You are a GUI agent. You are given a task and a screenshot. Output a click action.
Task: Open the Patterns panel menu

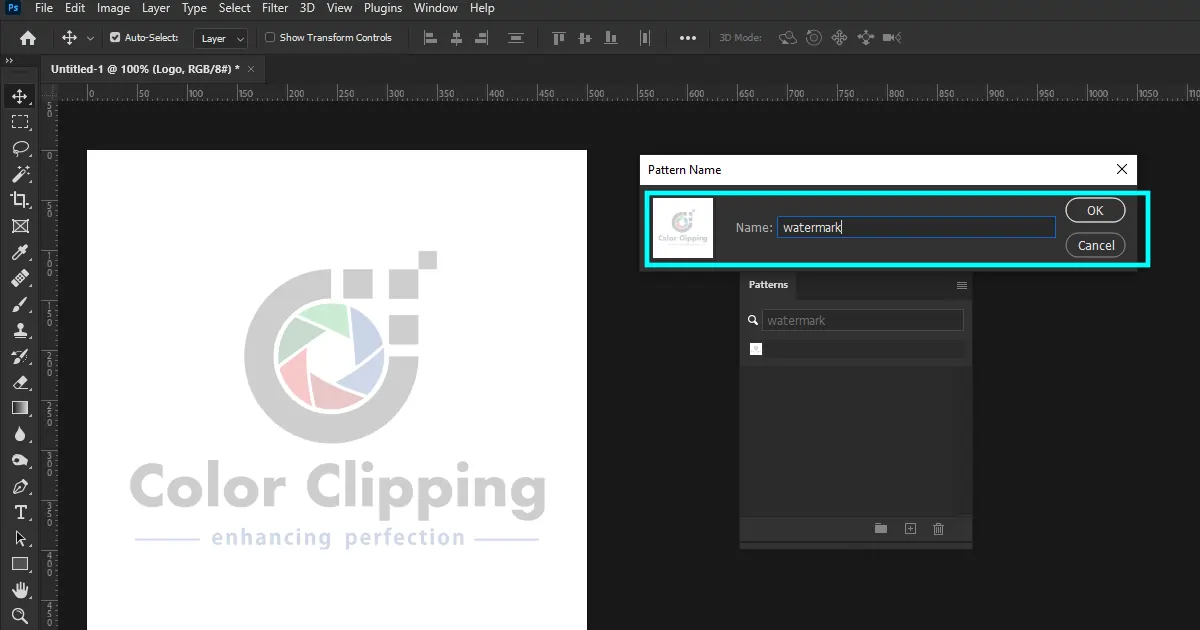pyautogui.click(x=961, y=285)
